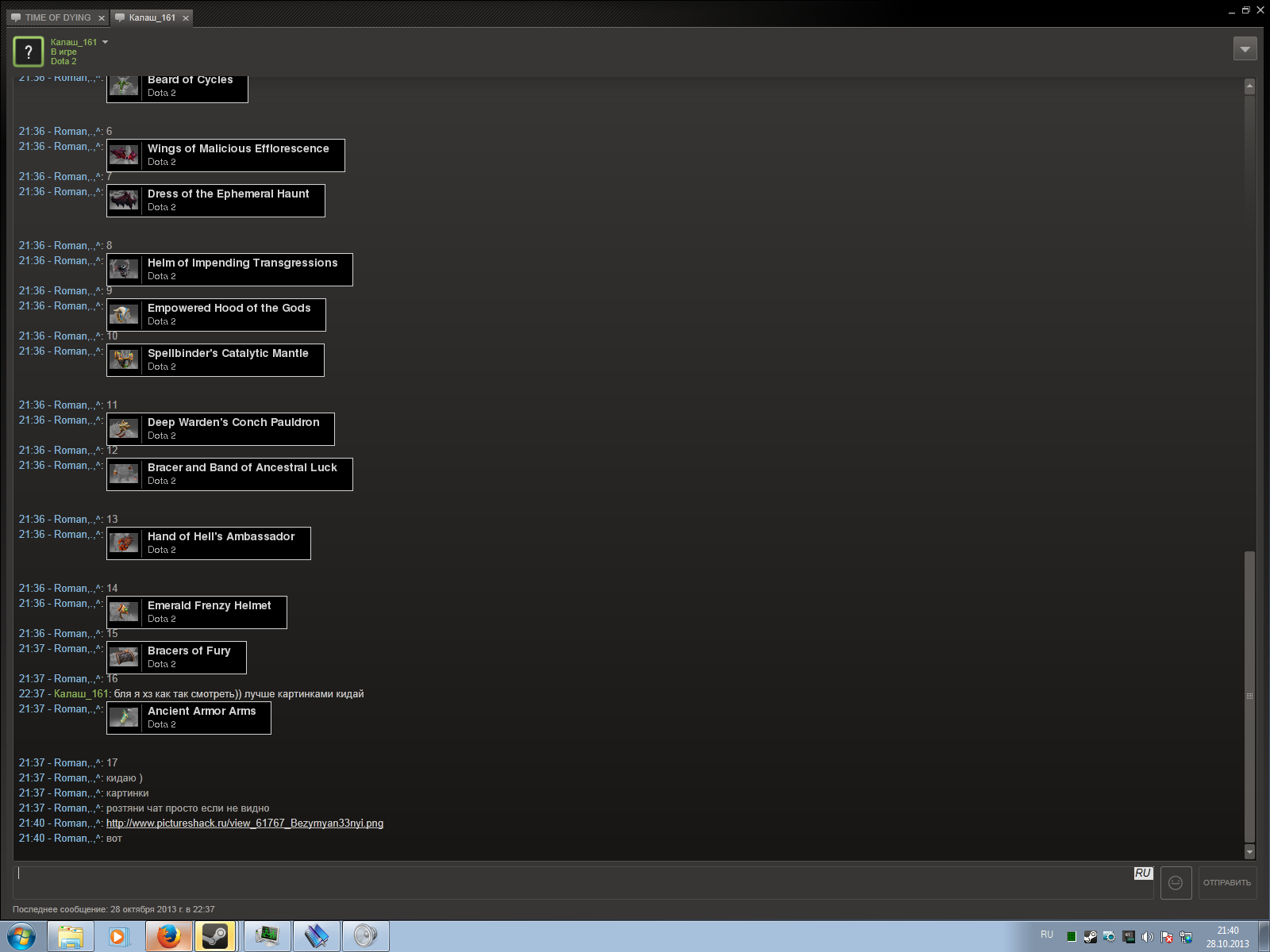Click Dress of the Ephemeral Haunt title
This screenshot has width=1270, height=952.
[x=228, y=194]
